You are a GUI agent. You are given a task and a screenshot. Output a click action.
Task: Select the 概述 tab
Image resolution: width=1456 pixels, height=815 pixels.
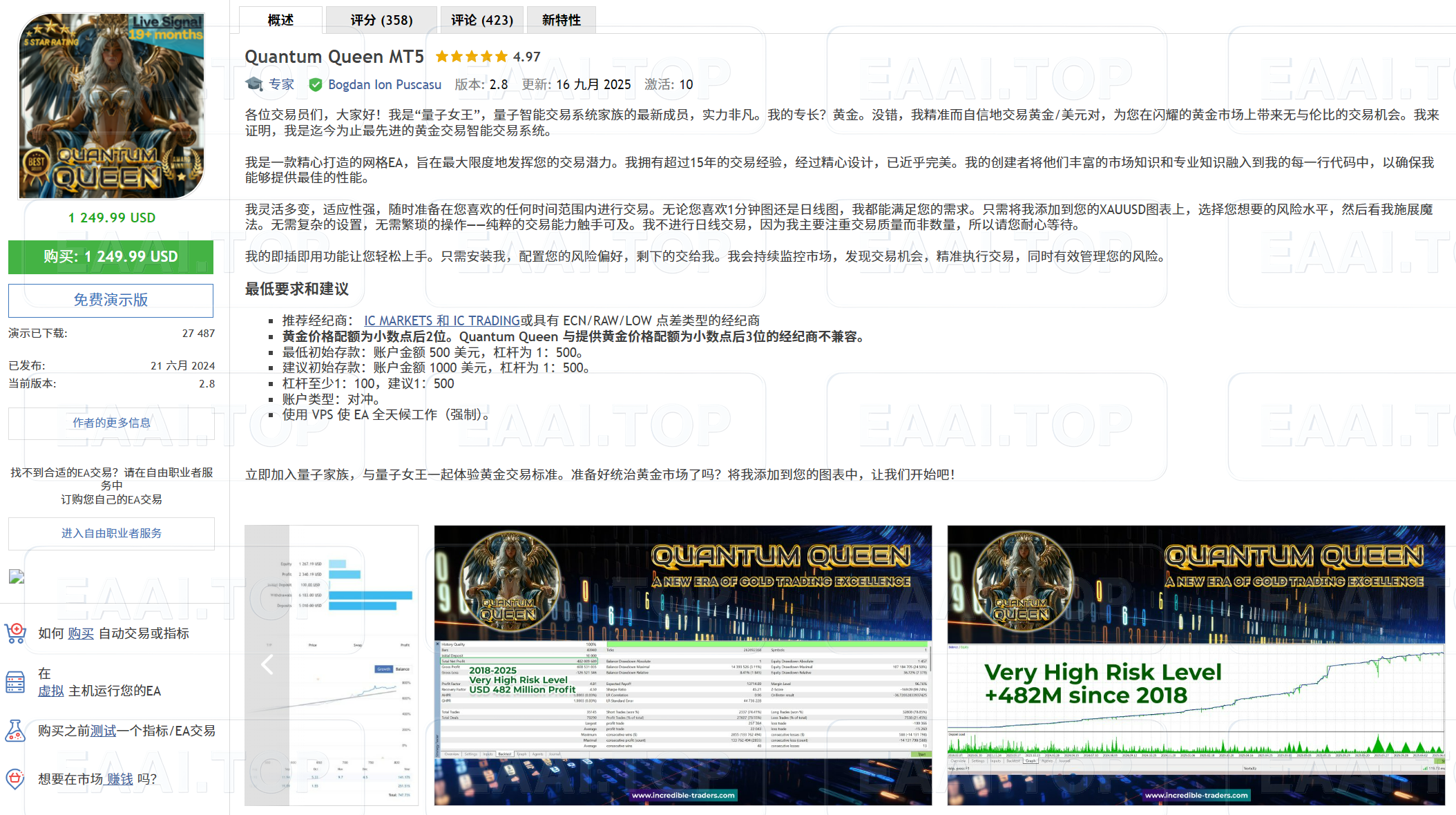(x=280, y=20)
